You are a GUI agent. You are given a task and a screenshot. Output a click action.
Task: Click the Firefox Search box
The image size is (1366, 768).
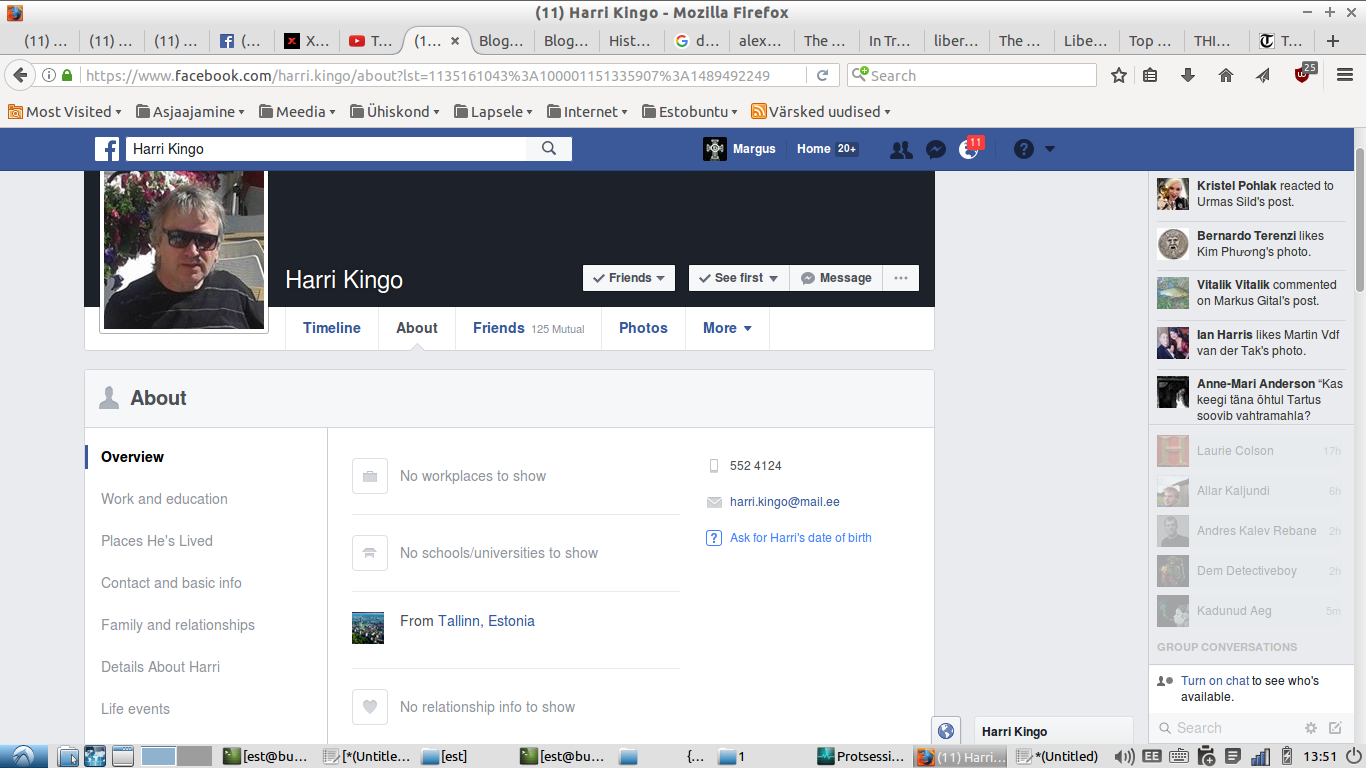972,75
